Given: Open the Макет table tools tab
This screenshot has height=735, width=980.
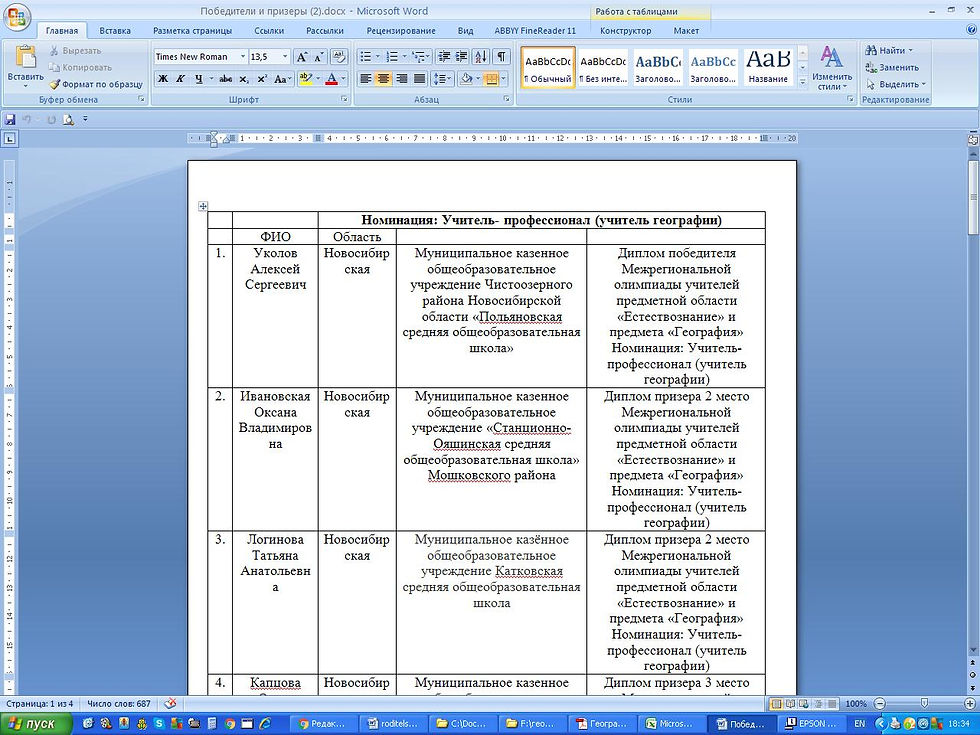Looking at the screenshot, I should [x=686, y=31].
